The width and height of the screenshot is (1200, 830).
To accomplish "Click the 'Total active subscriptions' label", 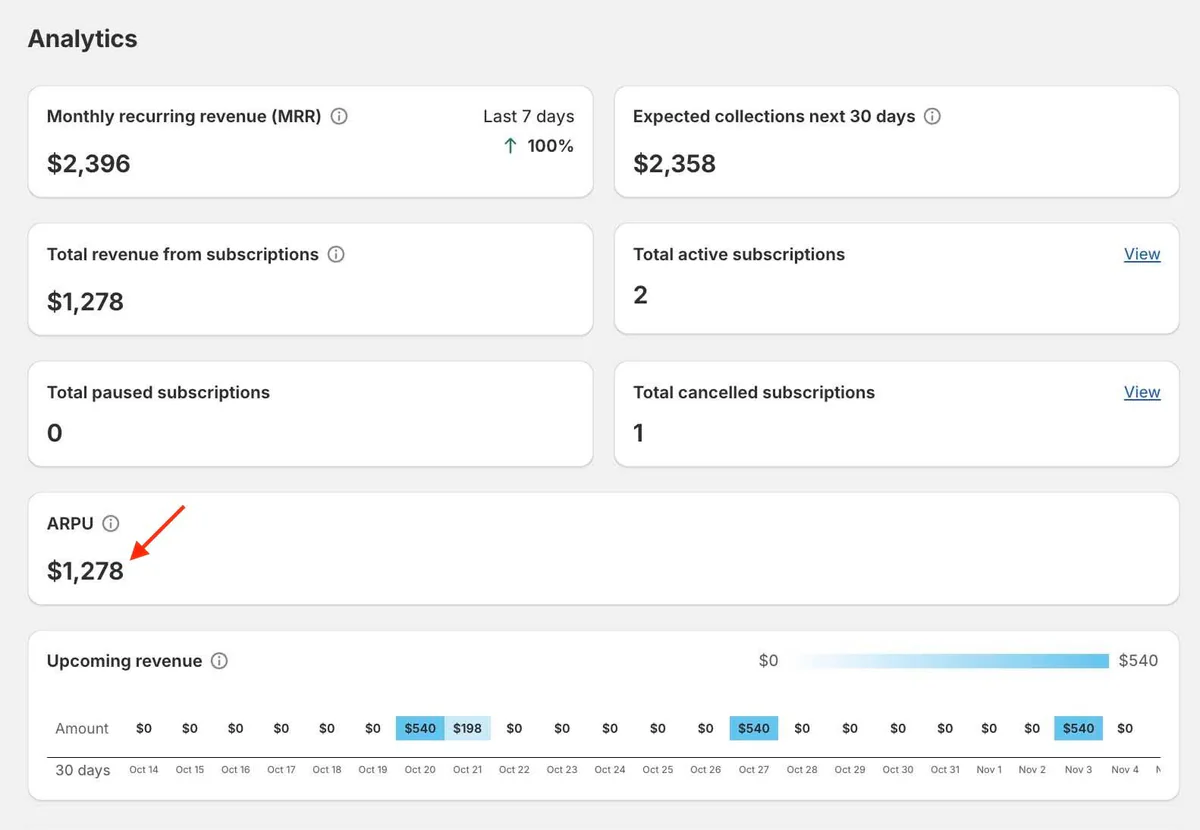I will 739,254.
